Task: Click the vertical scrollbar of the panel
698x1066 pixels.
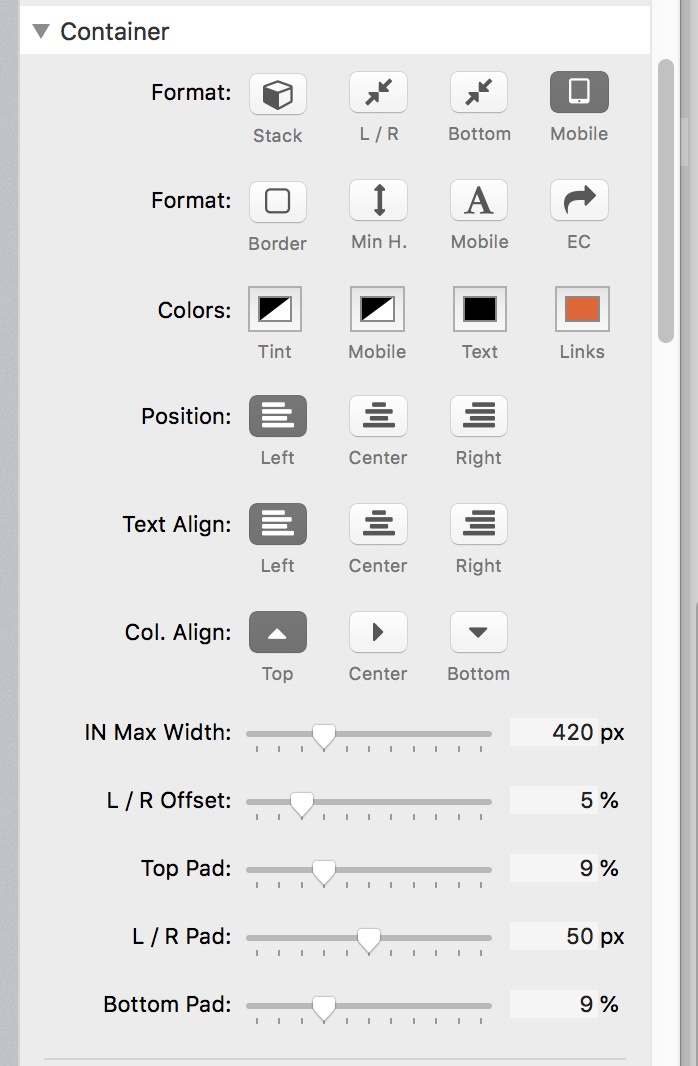Action: tap(666, 200)
